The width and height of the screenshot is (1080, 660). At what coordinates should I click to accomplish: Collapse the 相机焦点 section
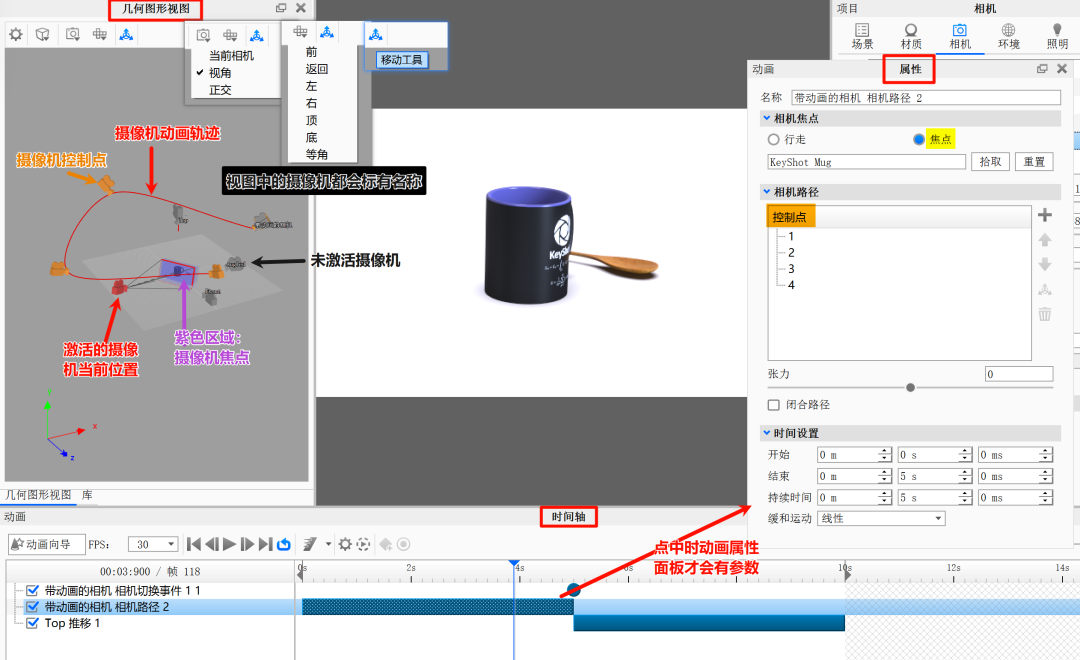pyautogui.click(x=767, y=118)
